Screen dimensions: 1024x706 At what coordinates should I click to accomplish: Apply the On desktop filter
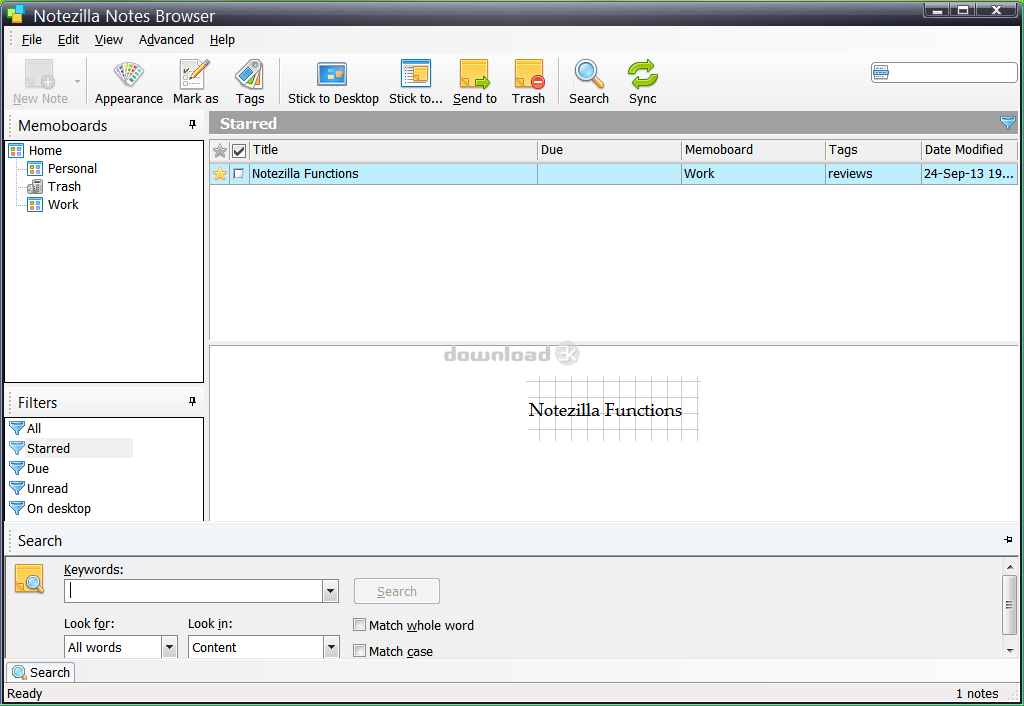58,509
